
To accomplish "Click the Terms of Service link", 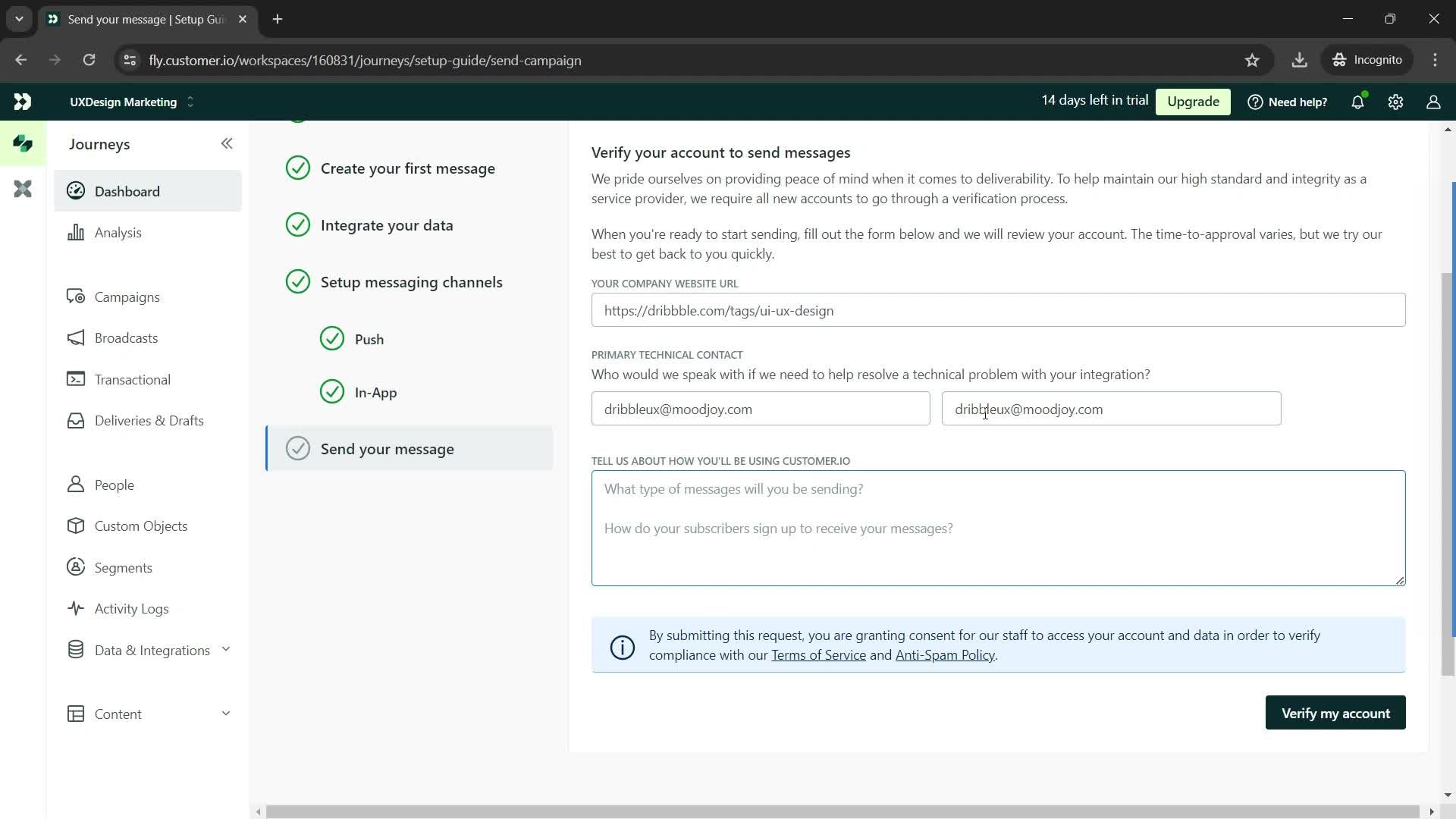I will pyautogui.click(x=818, y=655).
